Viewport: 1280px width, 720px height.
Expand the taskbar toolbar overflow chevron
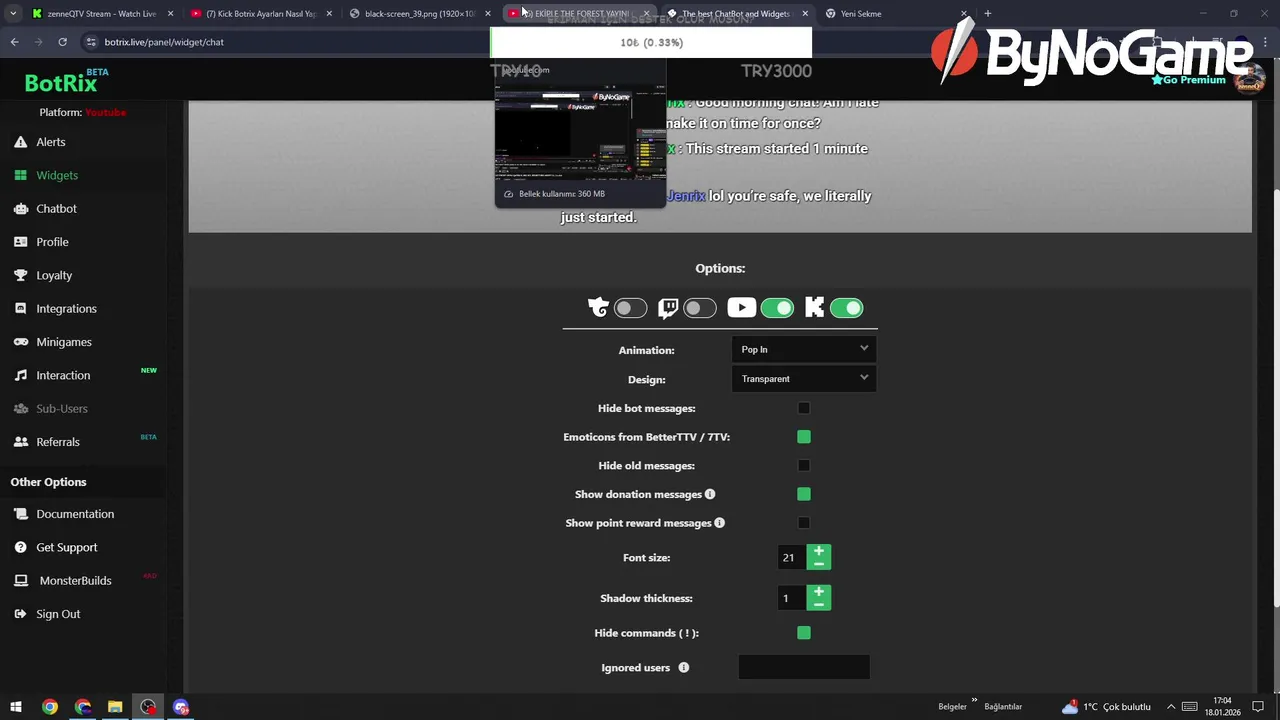click(x=974, y=702)
